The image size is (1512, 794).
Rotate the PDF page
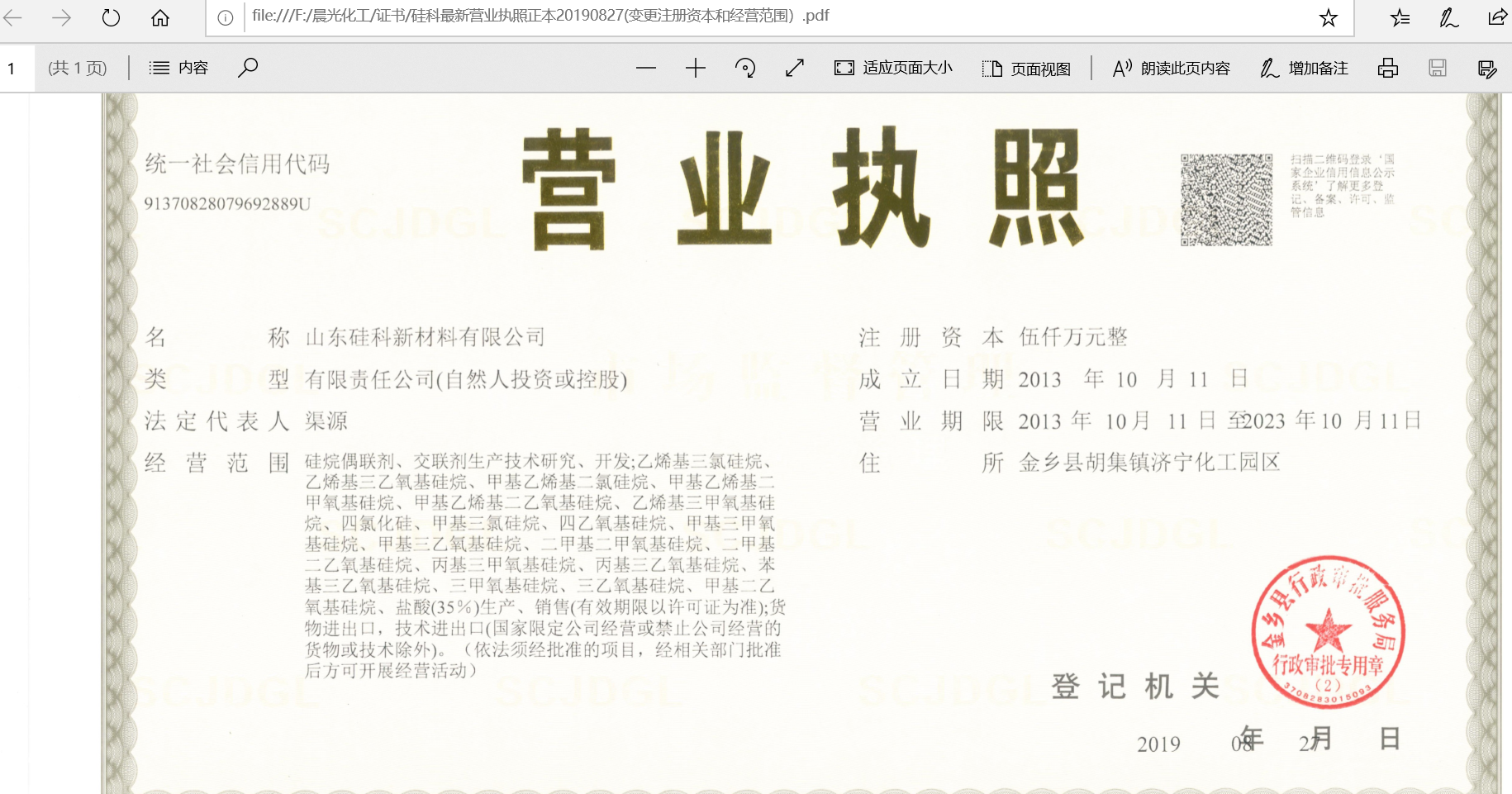point(745,68)
